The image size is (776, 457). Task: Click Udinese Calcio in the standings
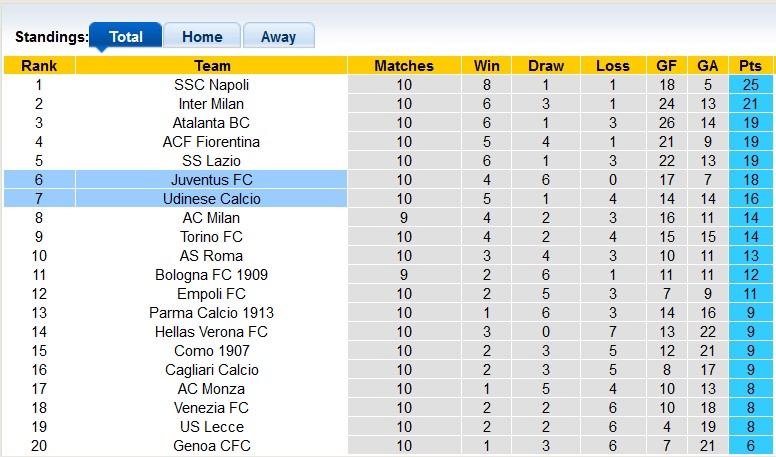[211, 199]
